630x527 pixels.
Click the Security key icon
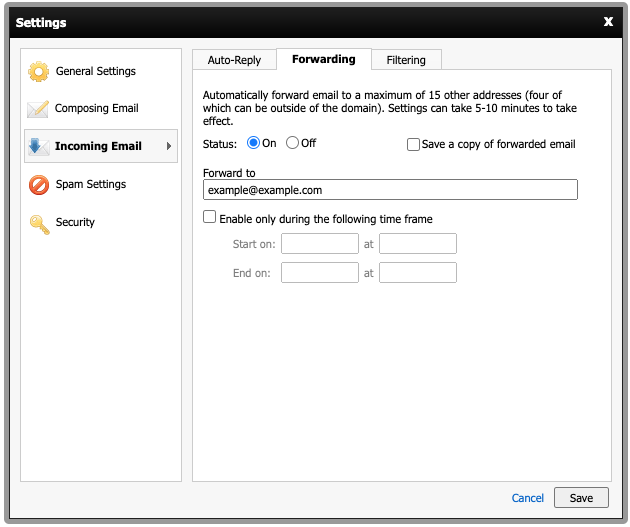pyautogui.click(x=39, y=224)
